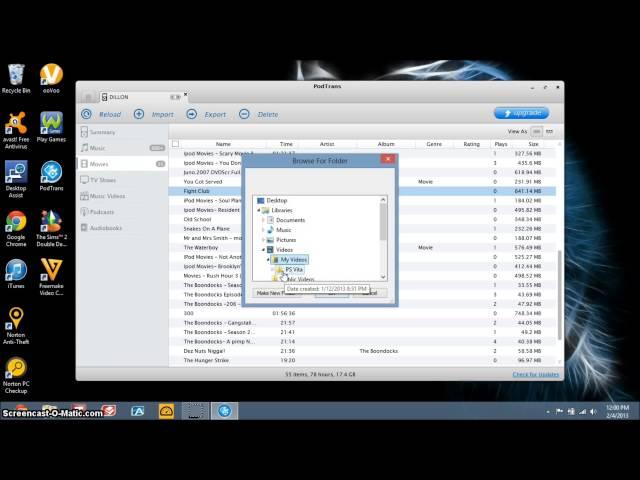This screenshot has height=480, width=640.
Task: Sort list by Time column header
Action: [286, 144]
